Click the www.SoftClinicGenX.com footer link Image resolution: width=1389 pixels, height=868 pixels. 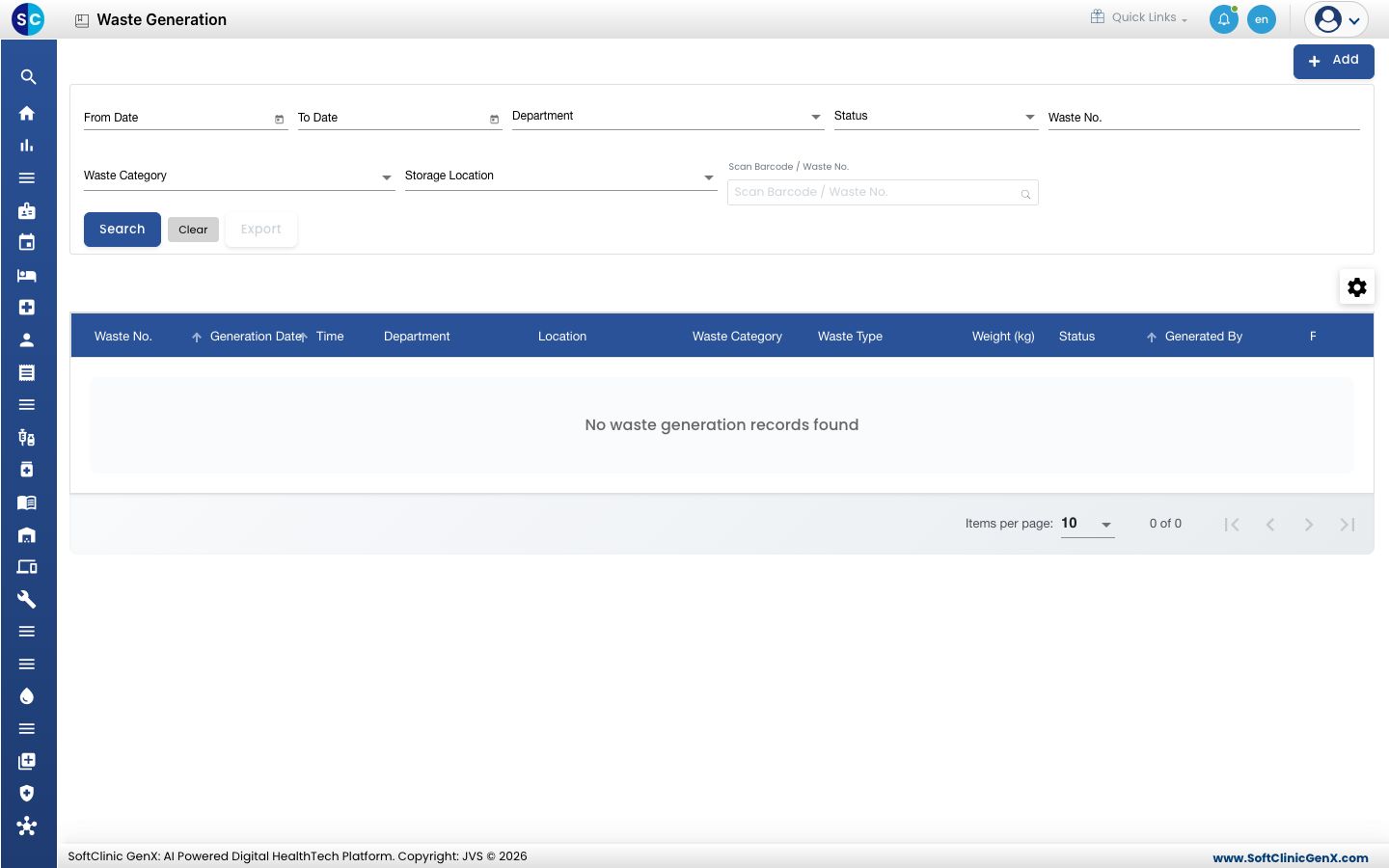pos(1291,857)
